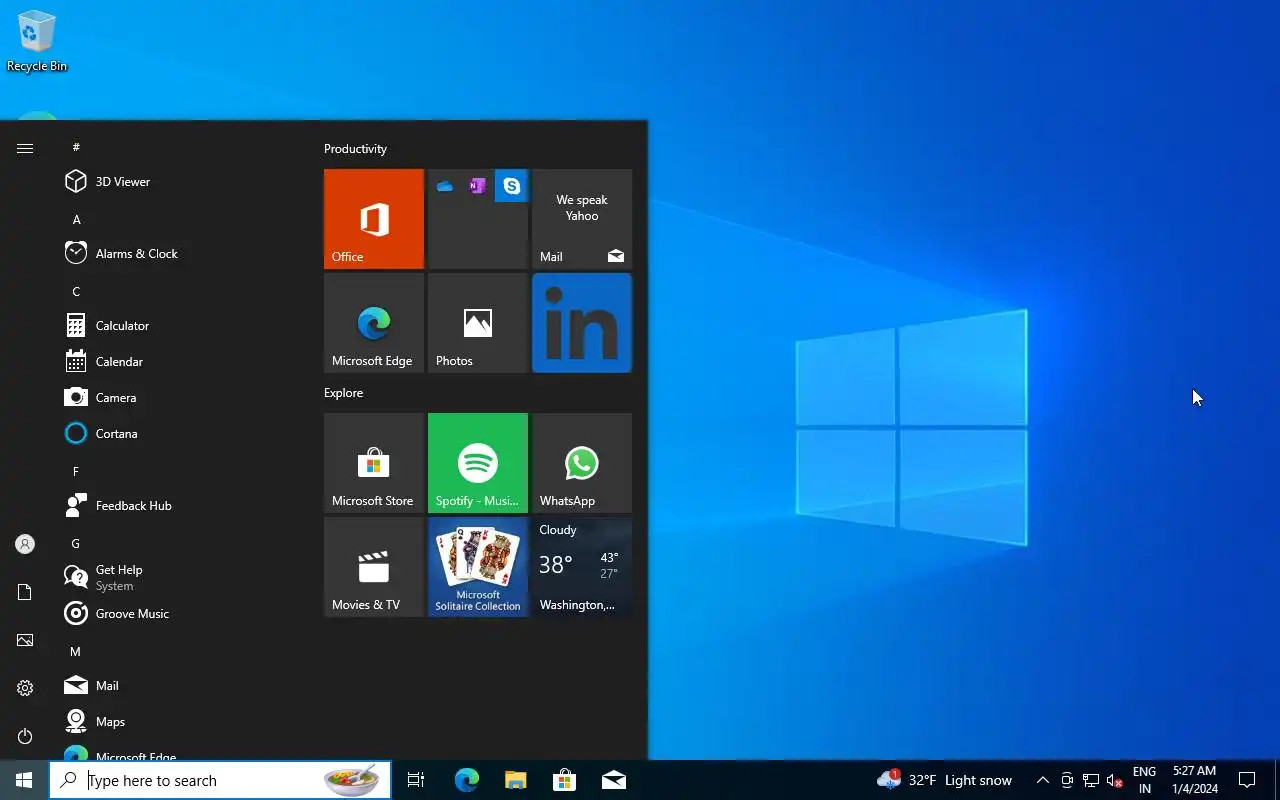Click the C letter header in the app list
This screenshot has height=800, width=1280.
76,291
